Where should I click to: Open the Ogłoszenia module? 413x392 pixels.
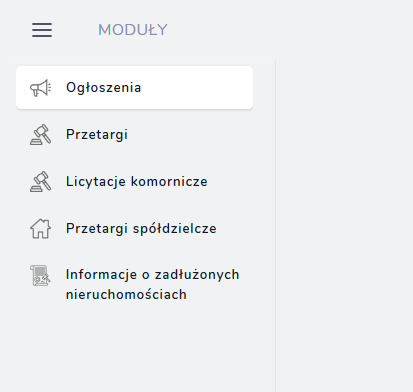(x=134, y=88)
